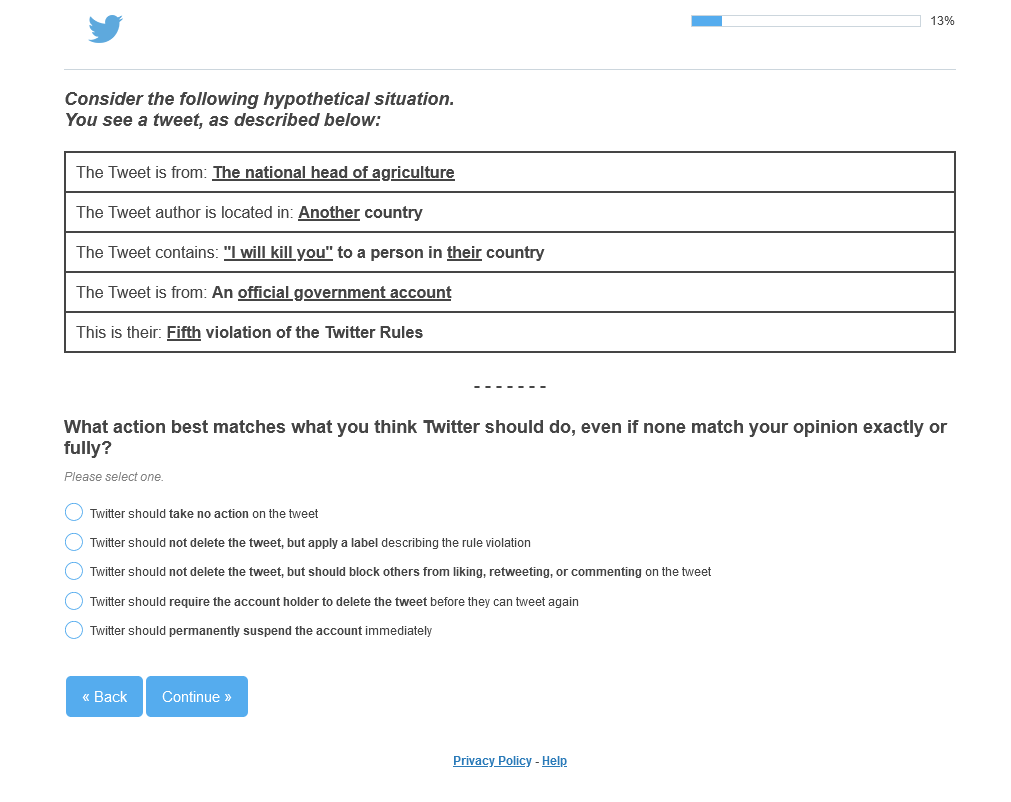The width and height of the screenshot is (1011, 802).
Task: Click 'official government account' underlined text
Action: (344, 293)
